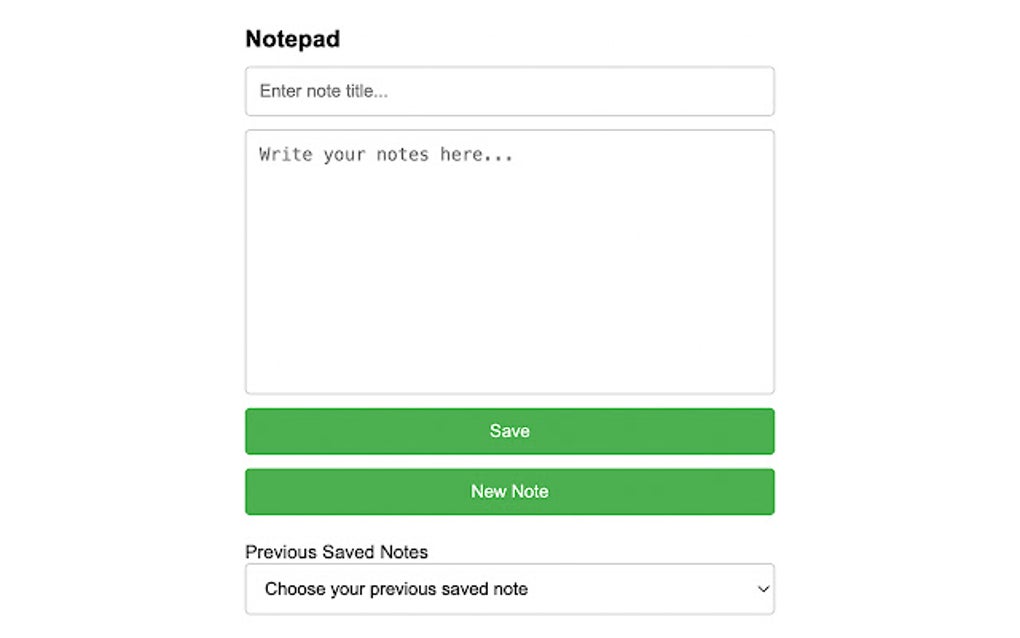The image size is (1020, 638).
Task: Click the green Save bar
Action: (x=510, y=431)
